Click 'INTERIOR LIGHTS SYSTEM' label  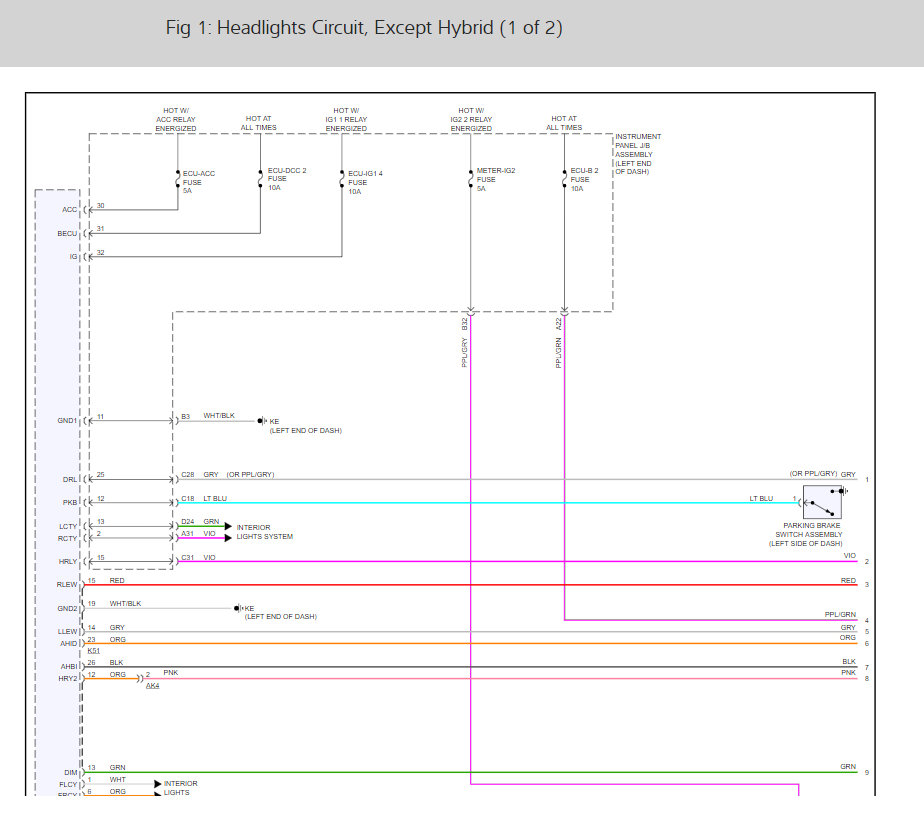pyautogui.click(x=265, y=532)
